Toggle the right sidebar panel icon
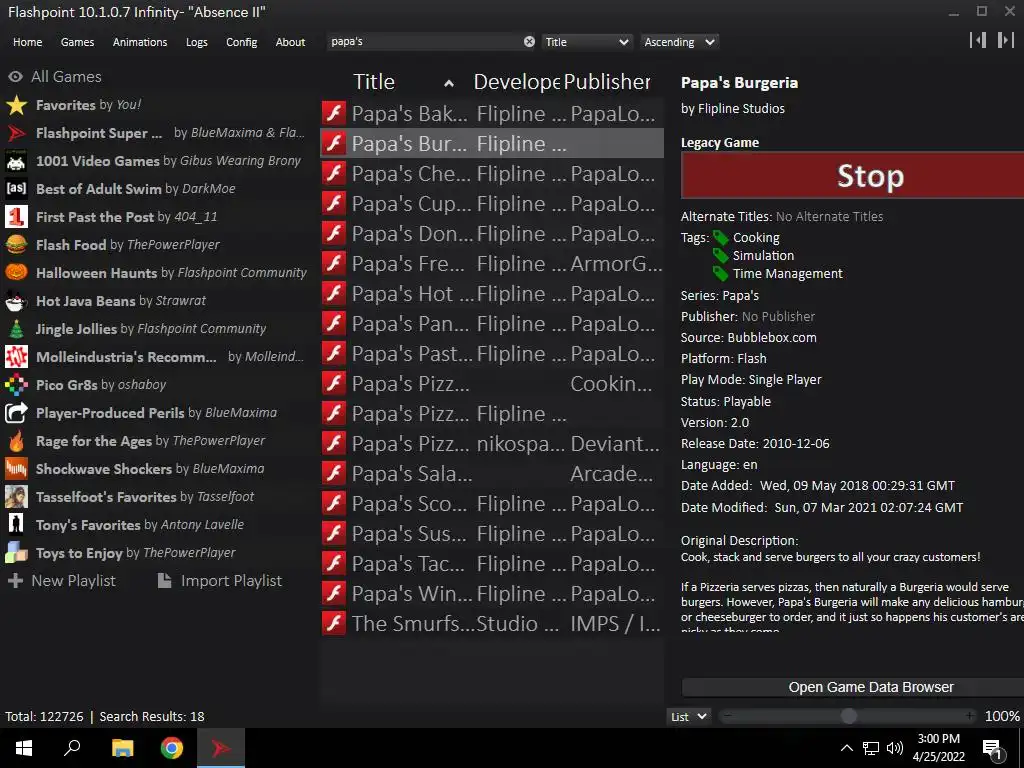The image size is (1024, 768). tap(1005, 40)
